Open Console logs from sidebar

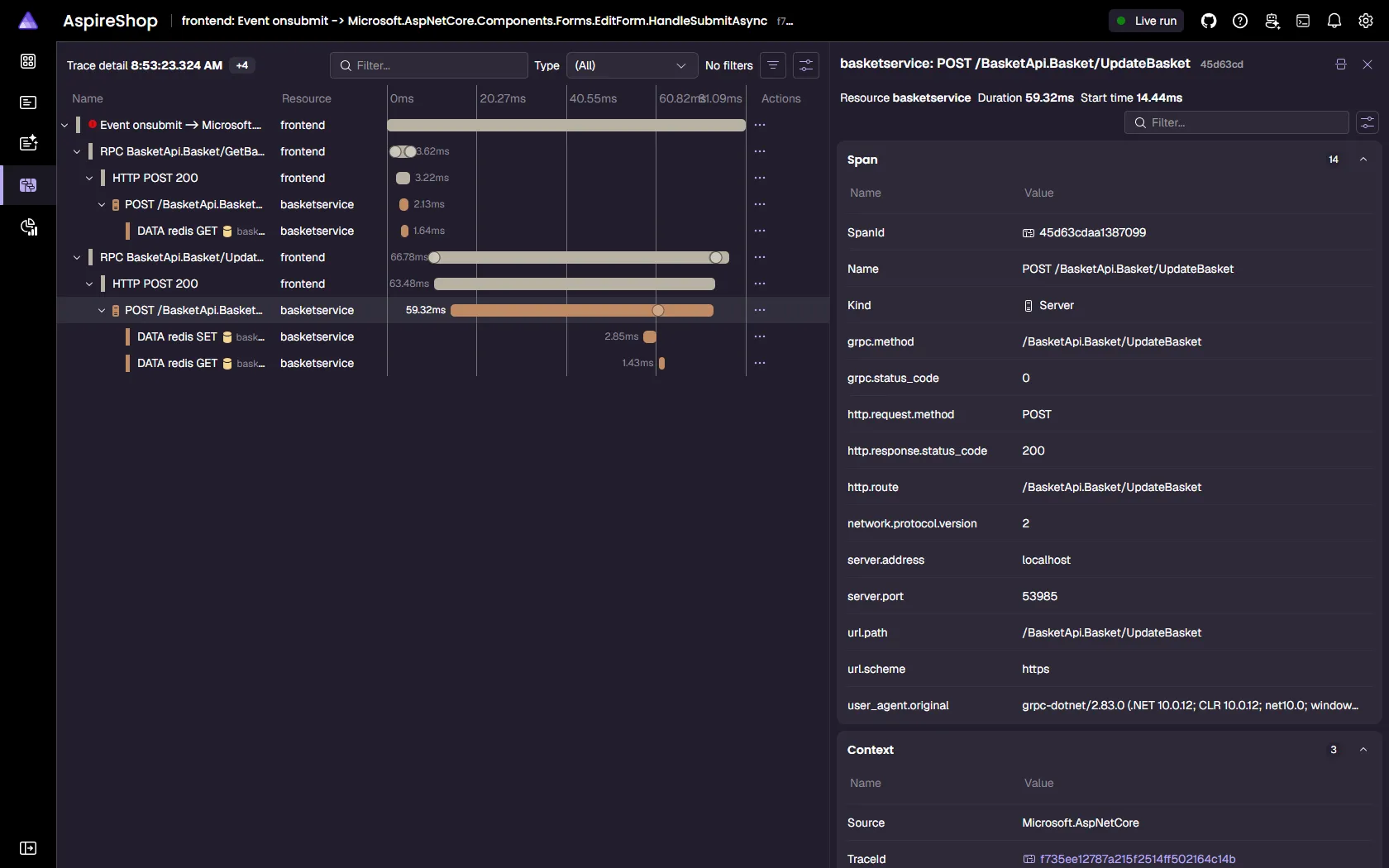click(x=28, y=103)
